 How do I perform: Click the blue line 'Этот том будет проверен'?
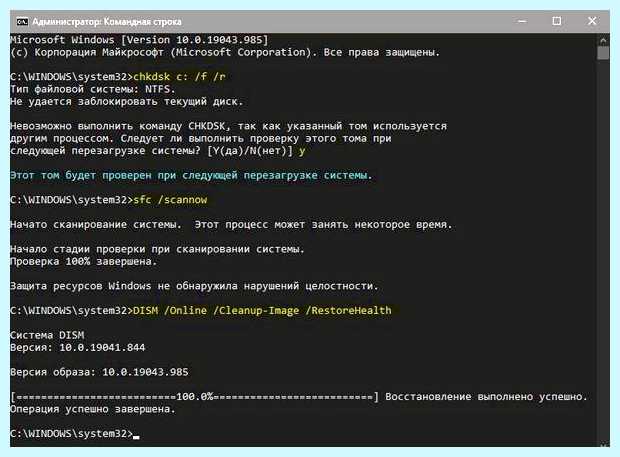coord(191,175)
